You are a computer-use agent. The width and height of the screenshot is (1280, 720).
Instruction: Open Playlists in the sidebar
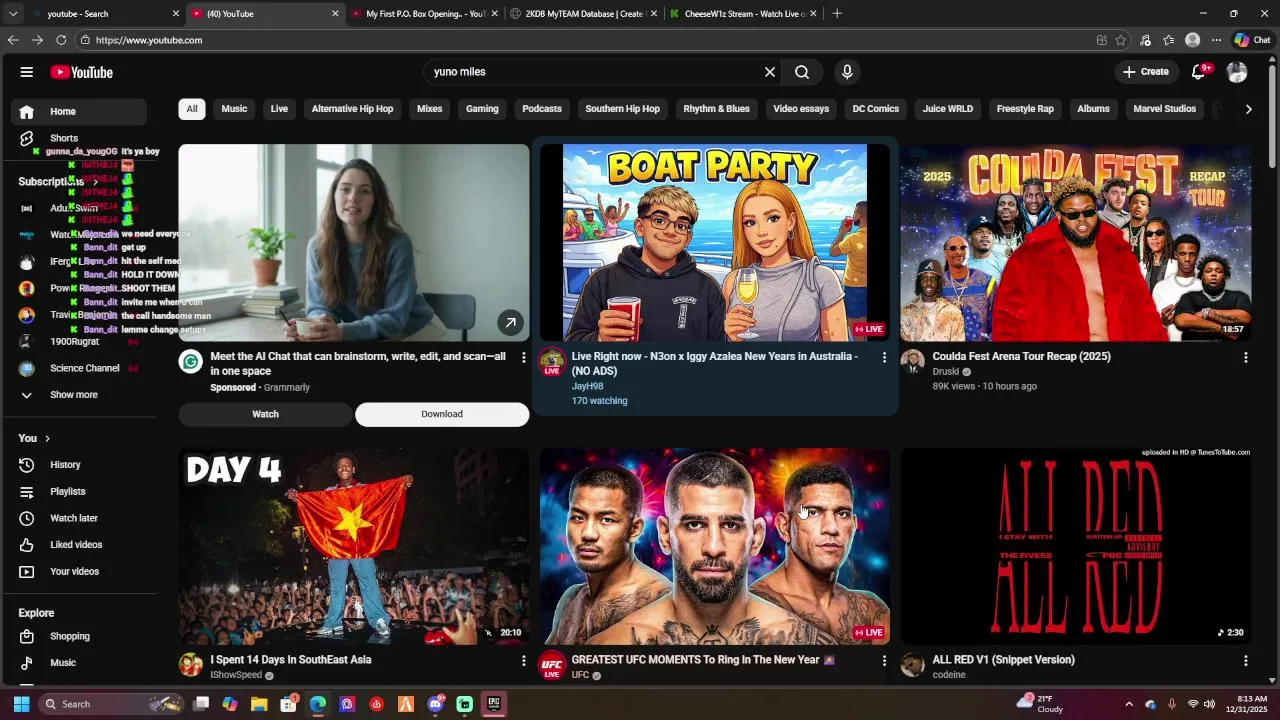80,491
